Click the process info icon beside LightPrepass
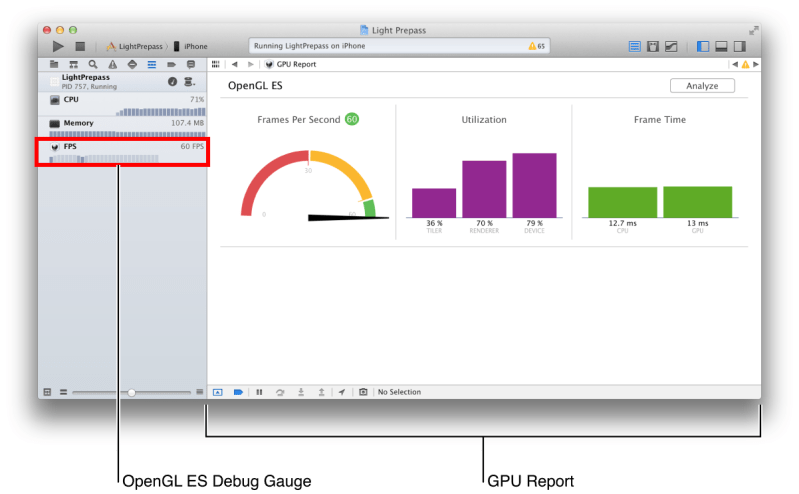This screenshot has width=799, height=494. coord(172,82)
